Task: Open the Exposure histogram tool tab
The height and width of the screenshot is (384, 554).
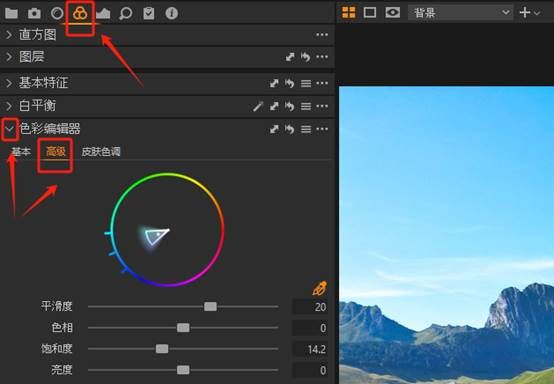Action: [103, 13]
